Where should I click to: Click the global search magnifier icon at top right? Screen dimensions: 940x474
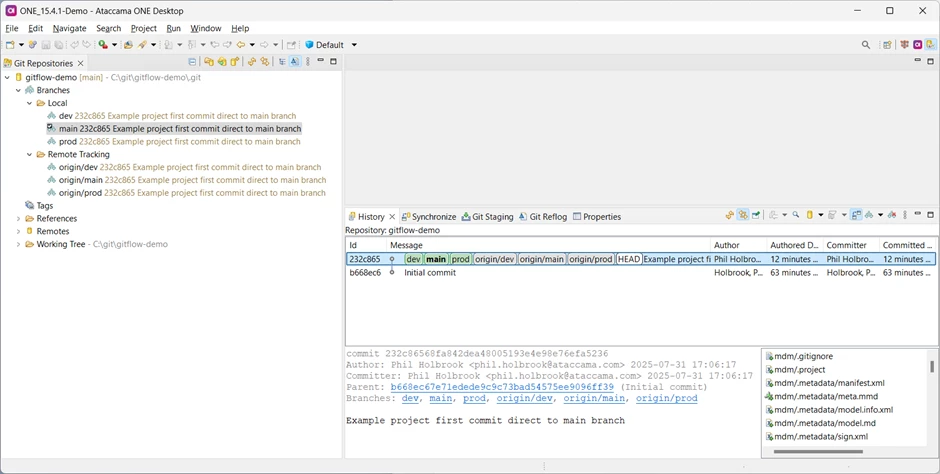(866, 45)
